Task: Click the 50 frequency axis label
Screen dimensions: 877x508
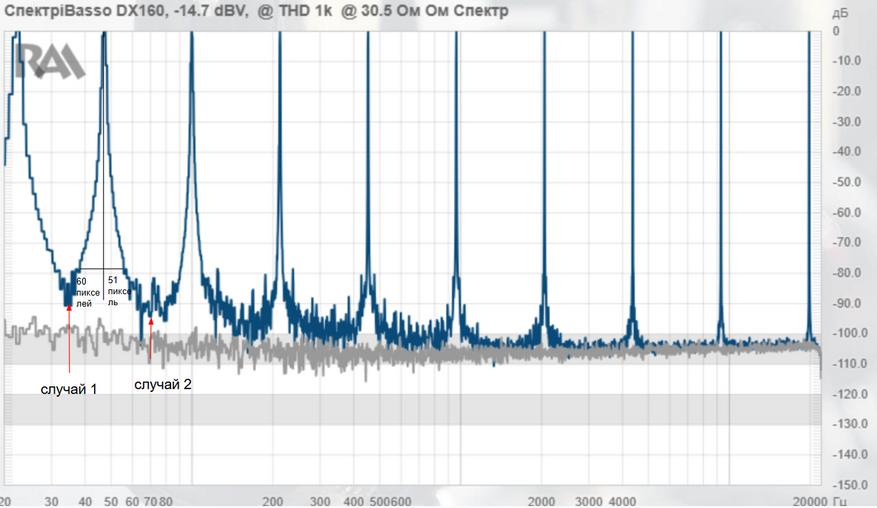Action: point(111,501)
